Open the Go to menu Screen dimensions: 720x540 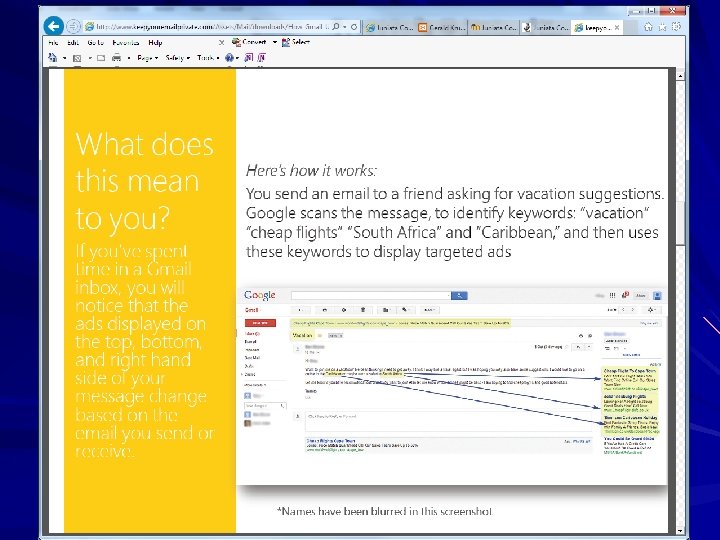(x=96, y=42)
